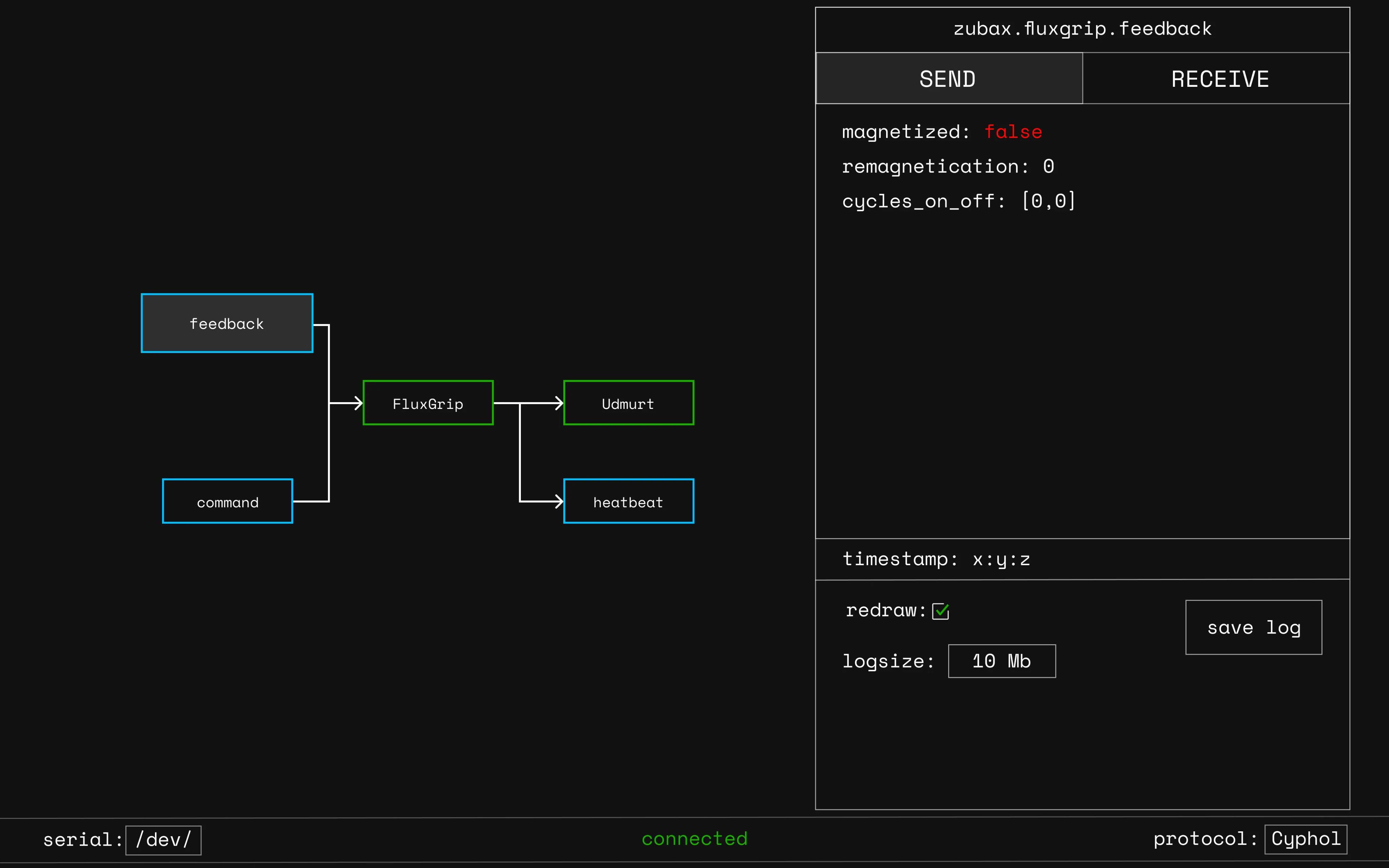Click the remagnetication value 0
Screen dimensions: 1389x868
point(1048,166)
